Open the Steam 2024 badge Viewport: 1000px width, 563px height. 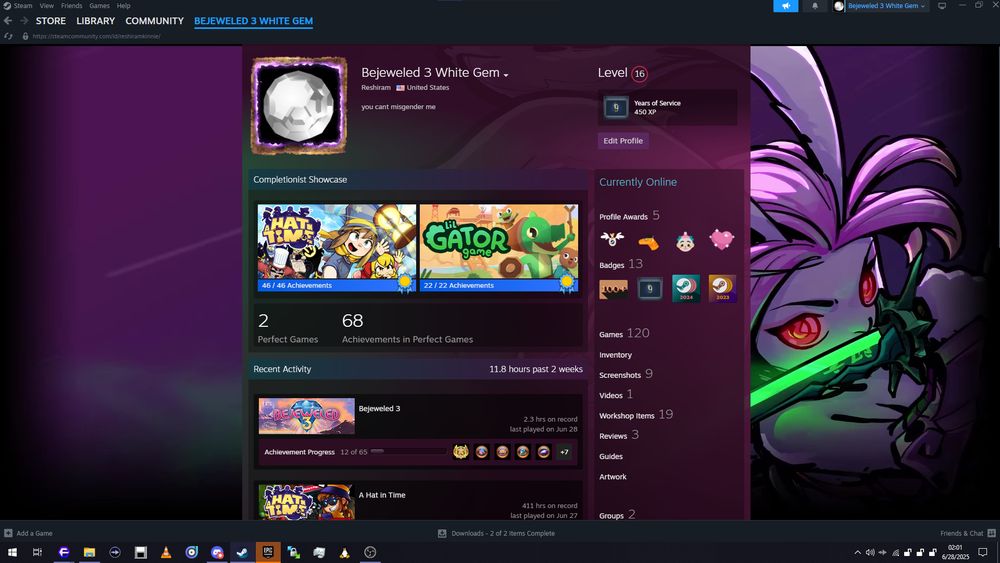(686, 289)
